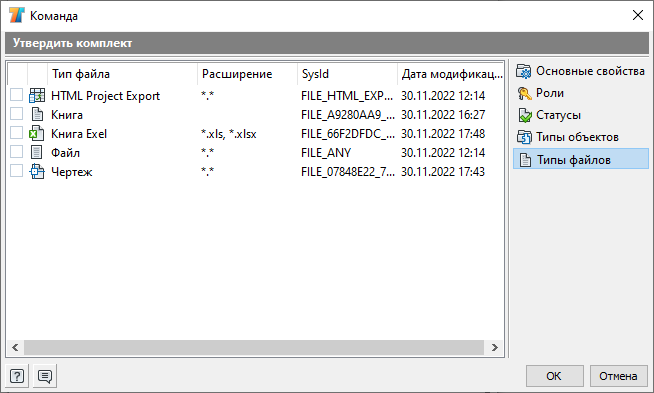The image size is (654, 393).
Task: Check the HTML Project Export checkbox
Action: point(16,95)
